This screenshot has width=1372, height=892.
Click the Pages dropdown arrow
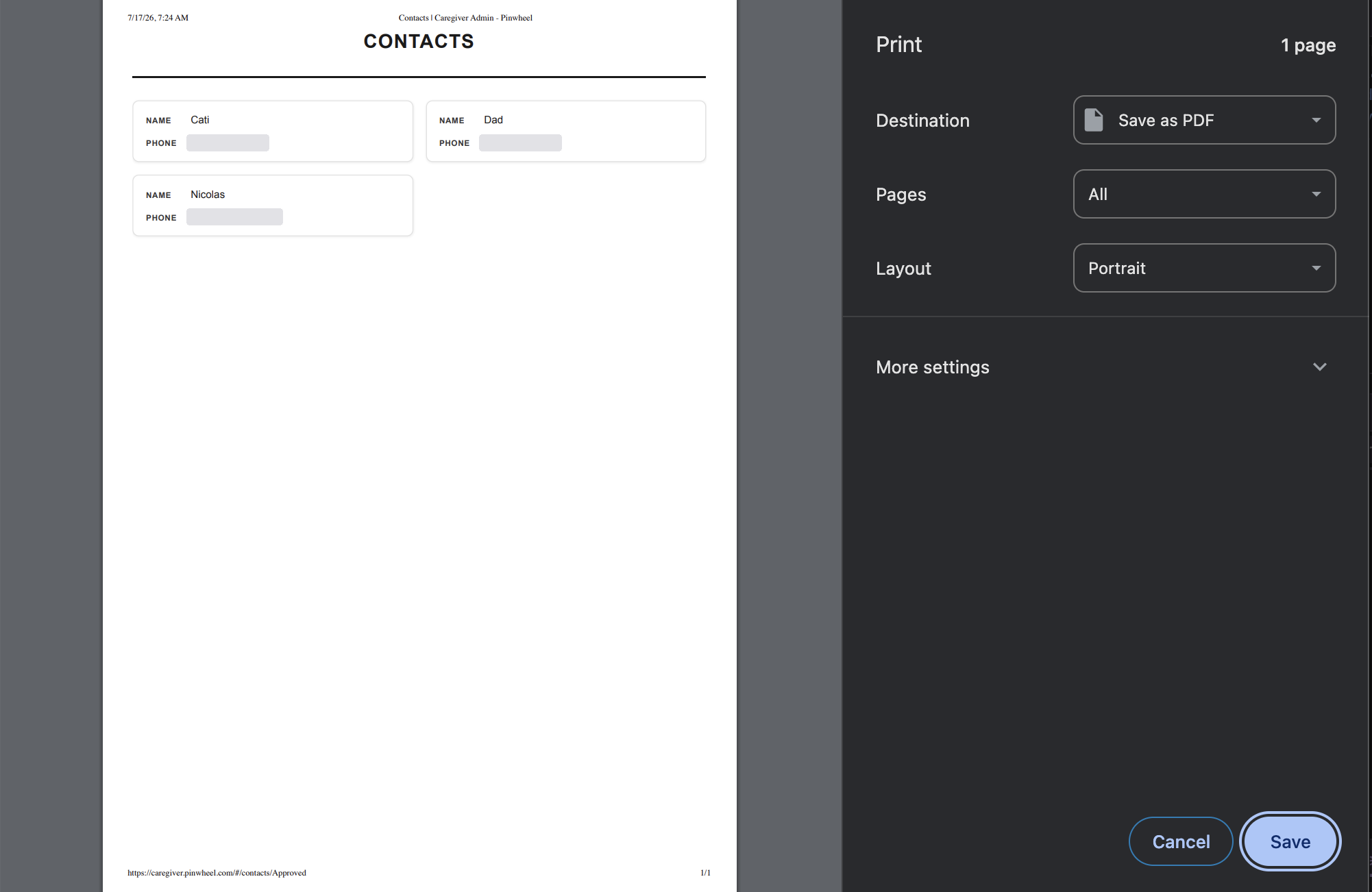(1316, 194)
